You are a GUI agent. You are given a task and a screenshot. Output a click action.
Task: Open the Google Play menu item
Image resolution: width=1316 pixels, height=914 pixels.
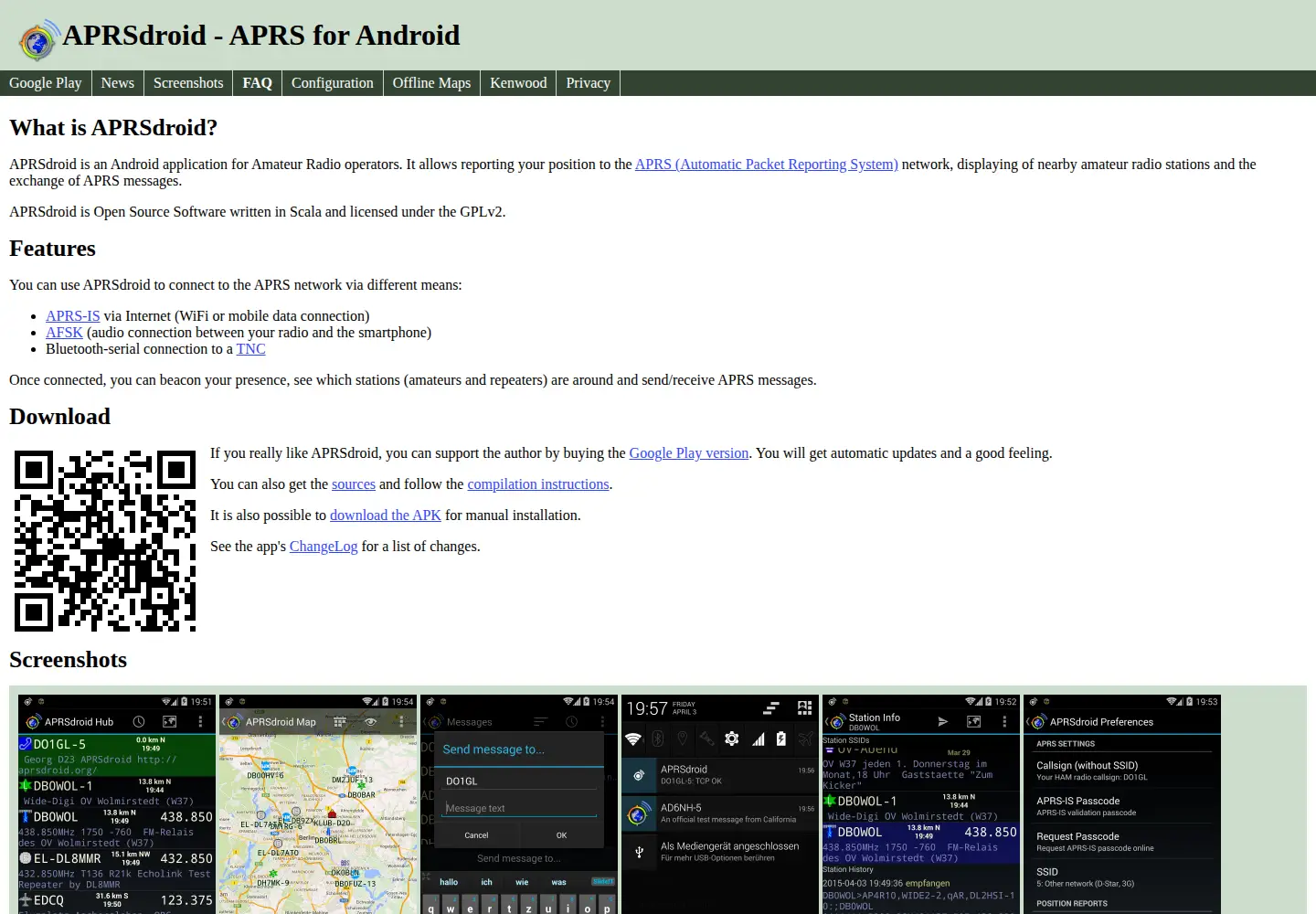[46, 83]
